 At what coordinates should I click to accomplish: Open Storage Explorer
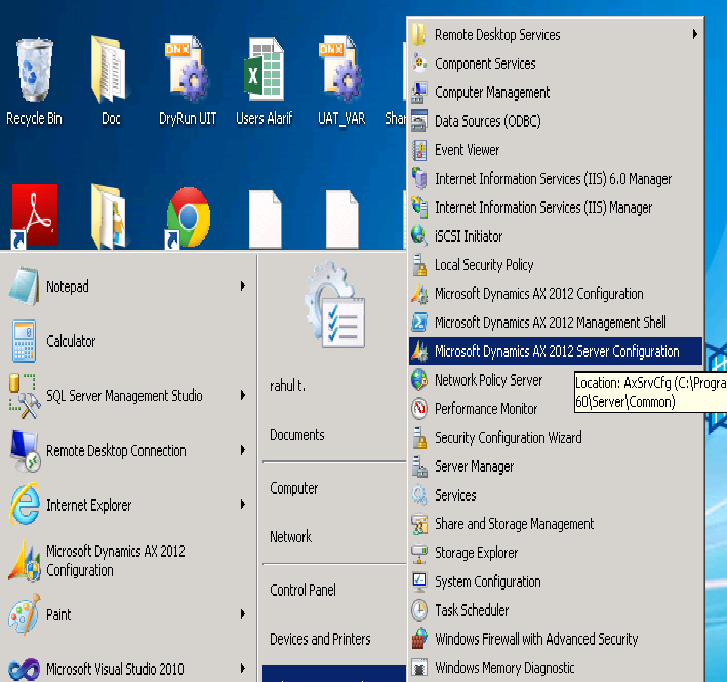point(555,552)
